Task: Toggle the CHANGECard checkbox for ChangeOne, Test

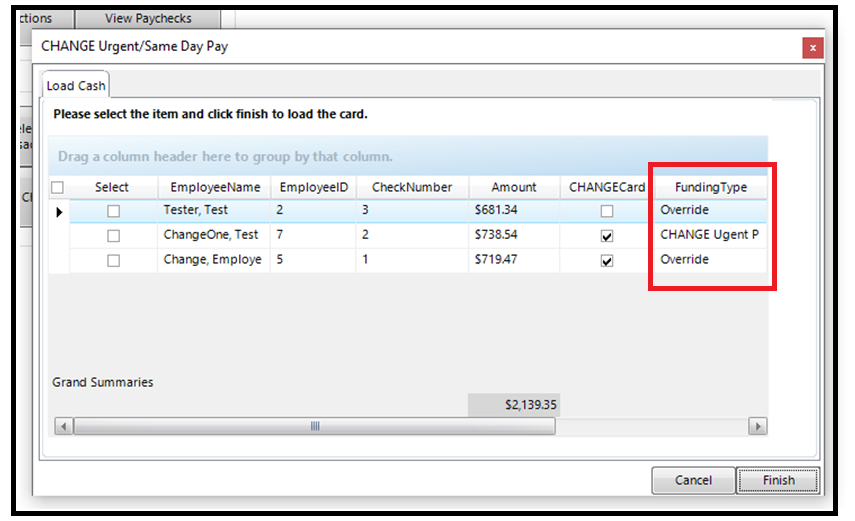Action: pos(607,236)
